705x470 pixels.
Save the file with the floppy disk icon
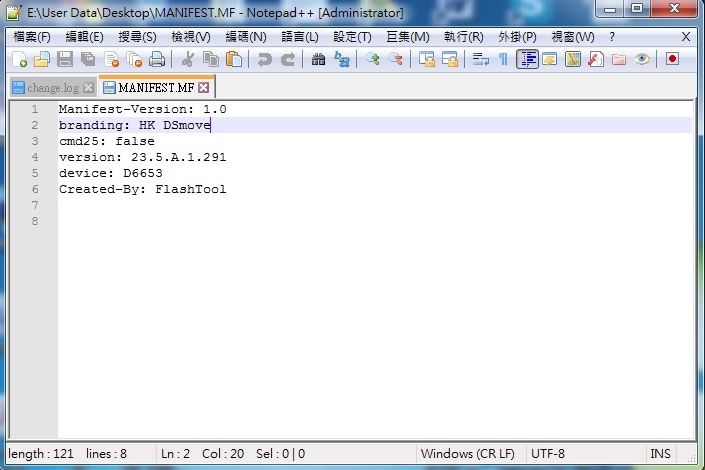(65, 59)
